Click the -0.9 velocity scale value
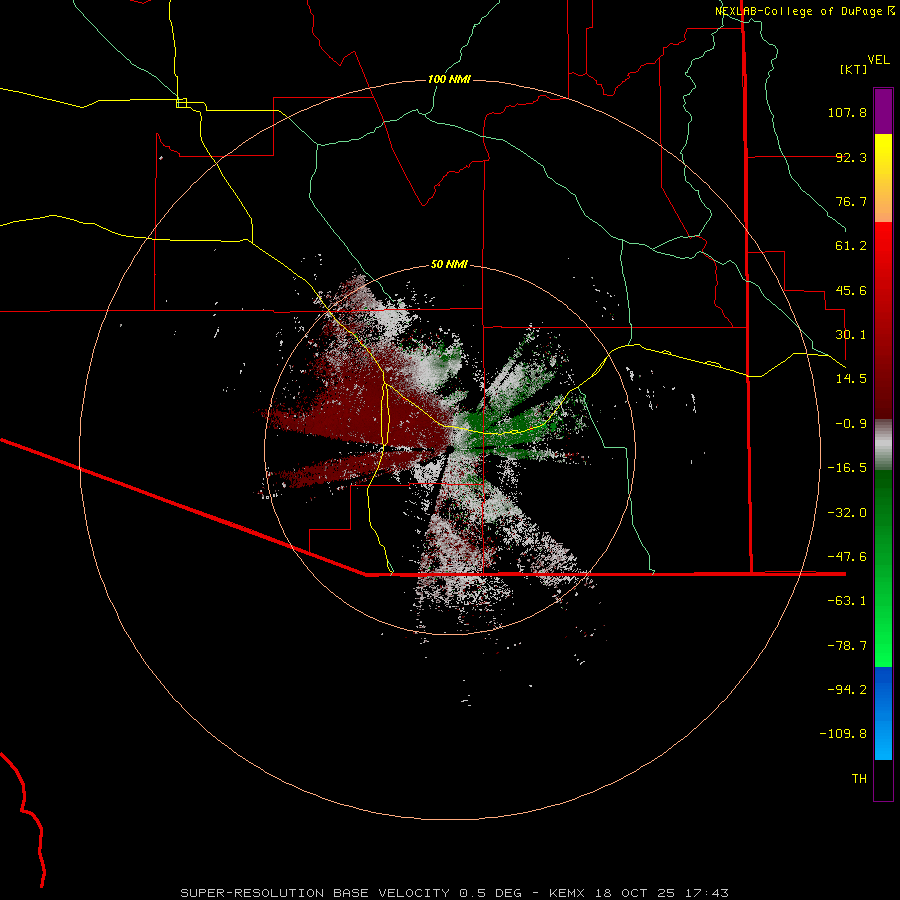This screenshot has height=900, width=900. click(x=851, y=424)
